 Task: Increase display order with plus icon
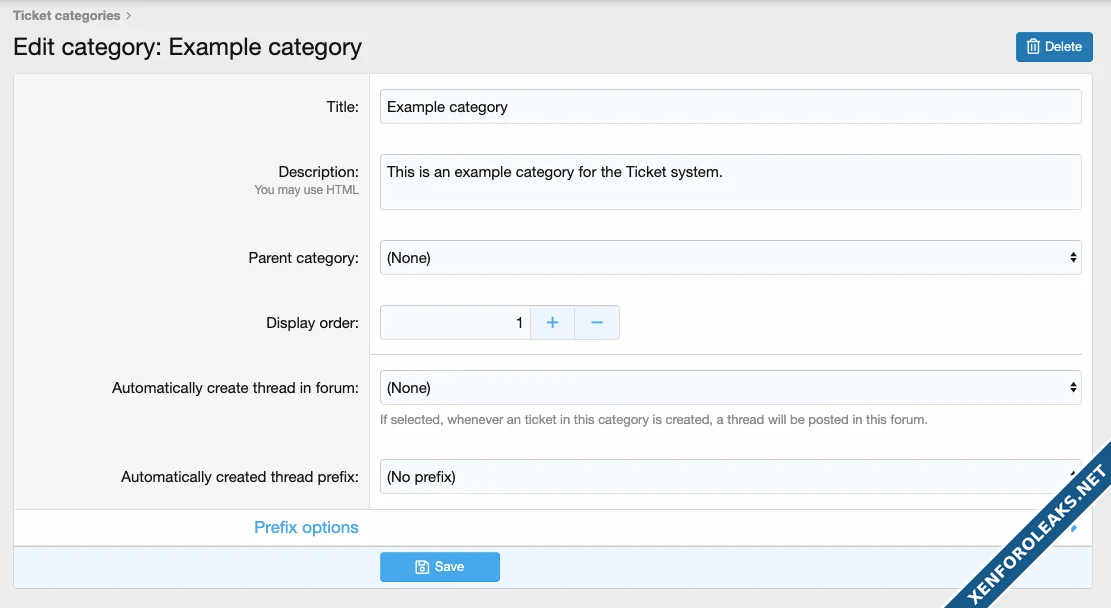[x=552, y=323]
